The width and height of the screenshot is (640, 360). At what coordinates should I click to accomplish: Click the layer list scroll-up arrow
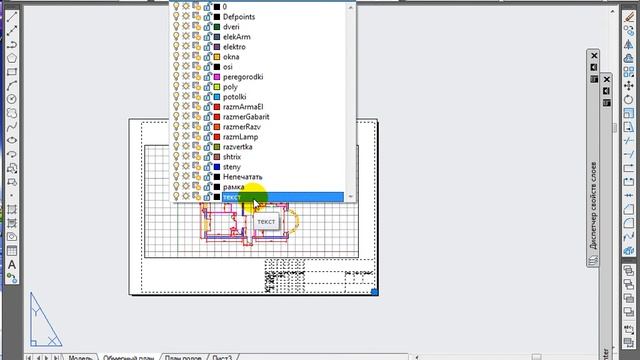pyautogui.click(x=350, y=7)
